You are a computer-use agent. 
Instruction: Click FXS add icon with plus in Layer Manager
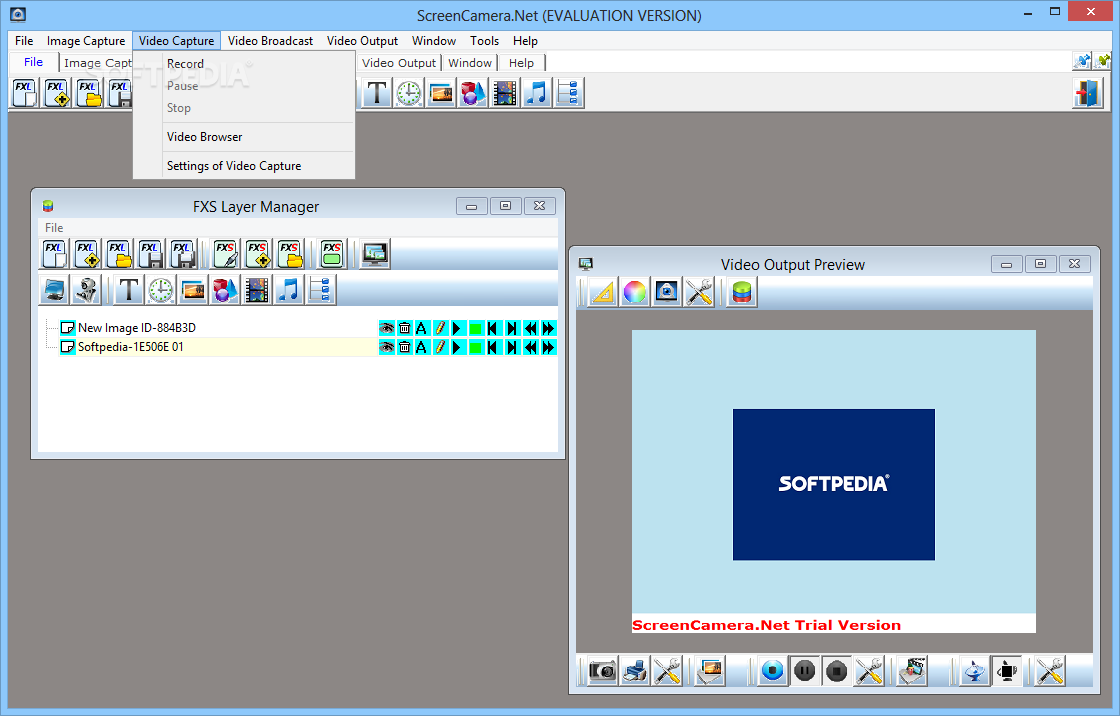[258, 254]
